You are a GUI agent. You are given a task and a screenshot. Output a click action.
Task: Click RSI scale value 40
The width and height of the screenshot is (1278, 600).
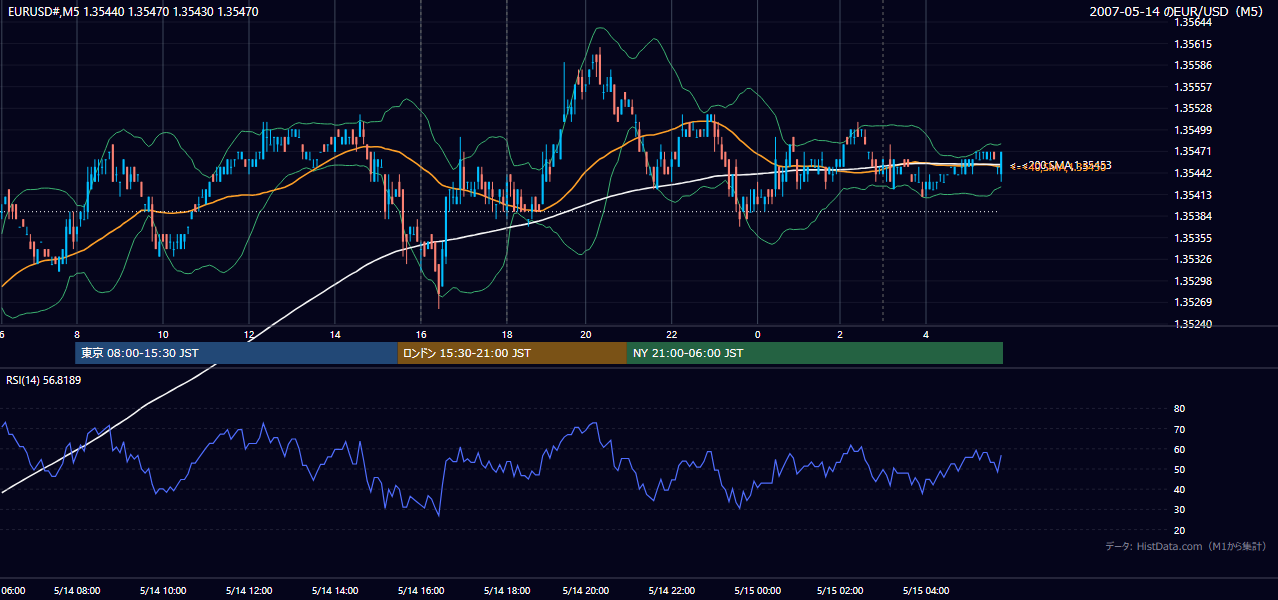click(1179, 489)
